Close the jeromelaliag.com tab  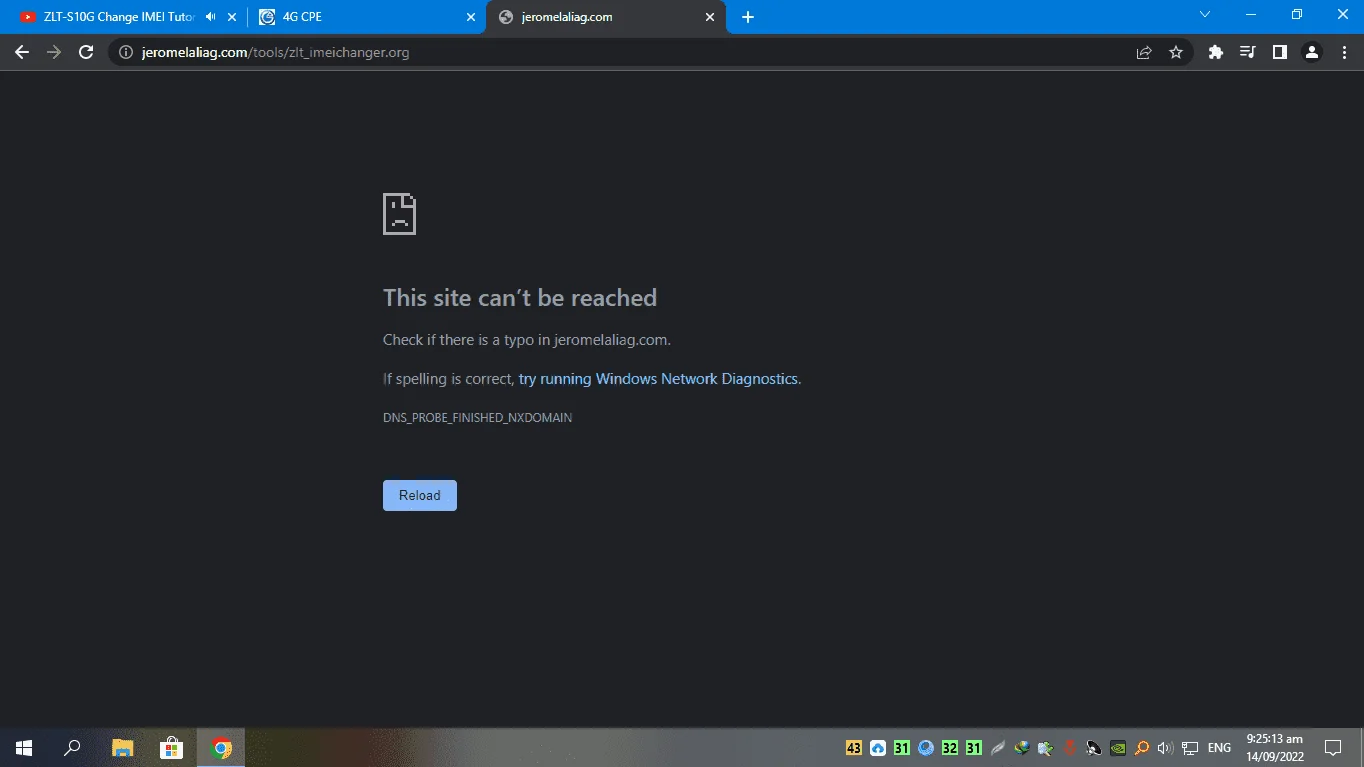(711, 17)
